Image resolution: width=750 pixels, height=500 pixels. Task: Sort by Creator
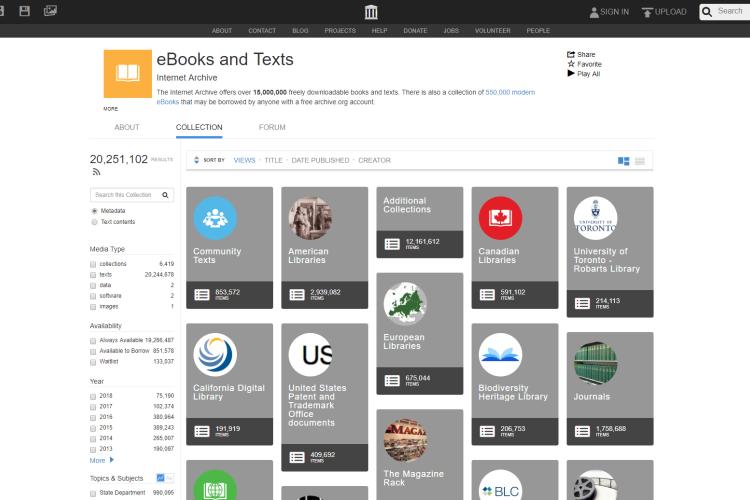(375, 160)
